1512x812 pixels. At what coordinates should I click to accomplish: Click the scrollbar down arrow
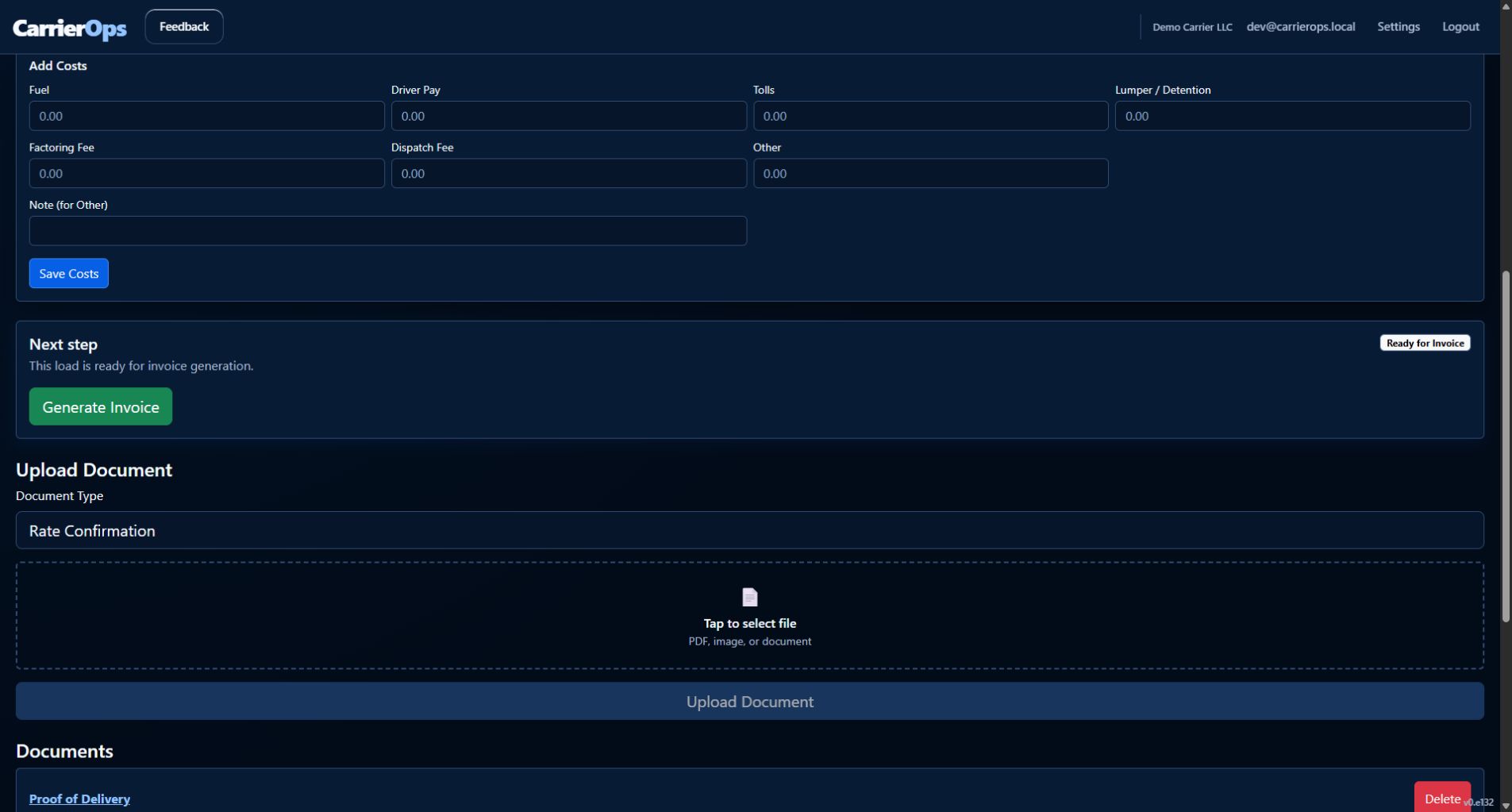coord(1506,806)
